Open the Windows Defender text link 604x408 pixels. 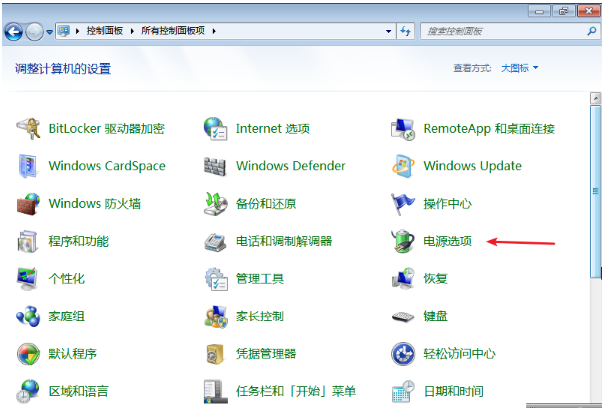point(290,166)
